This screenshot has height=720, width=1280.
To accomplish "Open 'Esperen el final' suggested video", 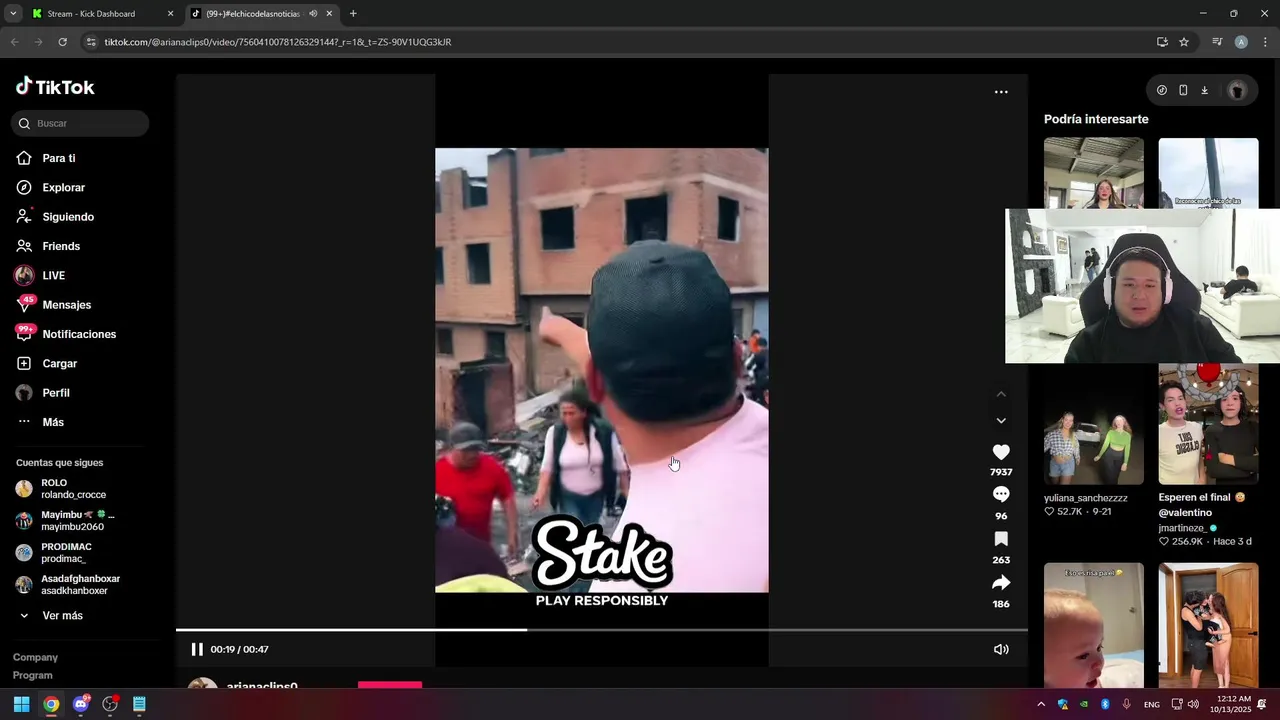I will [1208, 424].
